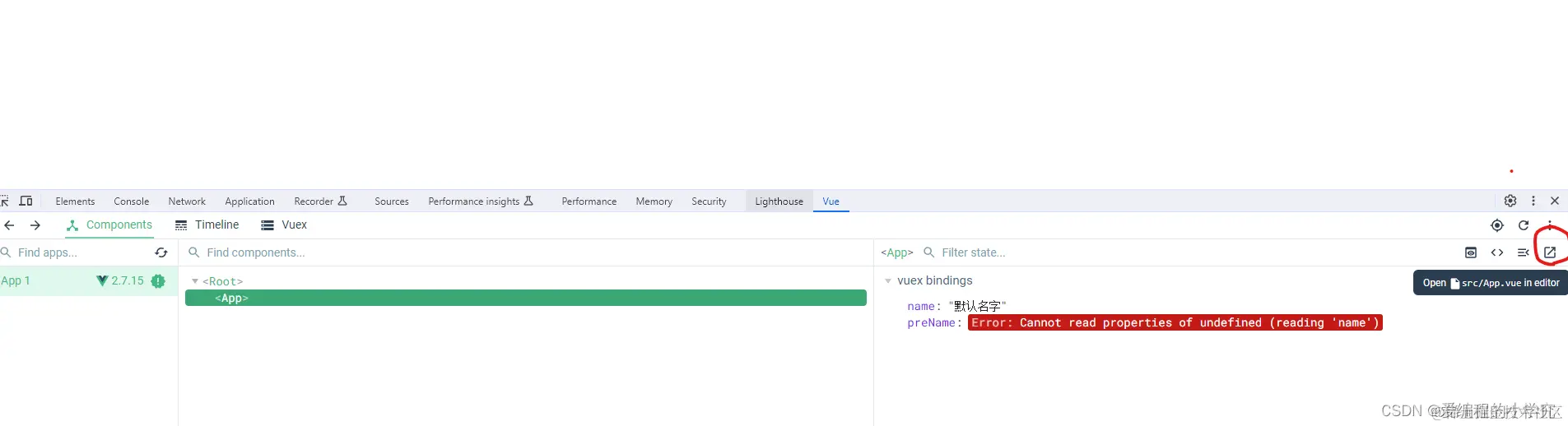Click the green info badge beside 2.7.15
This screenshot has width=1568, height=426.
[x=158, y=281]
